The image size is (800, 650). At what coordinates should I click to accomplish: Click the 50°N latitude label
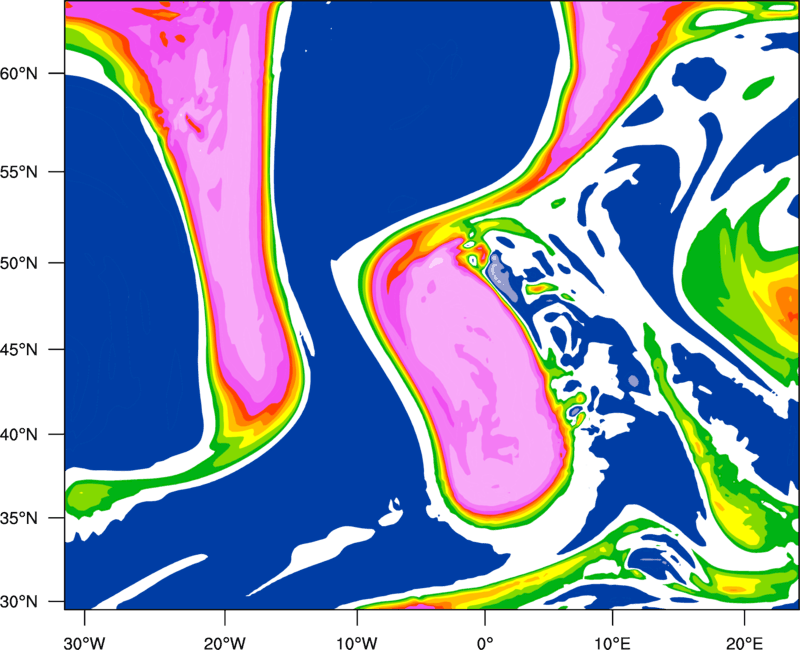click(19, 263)
